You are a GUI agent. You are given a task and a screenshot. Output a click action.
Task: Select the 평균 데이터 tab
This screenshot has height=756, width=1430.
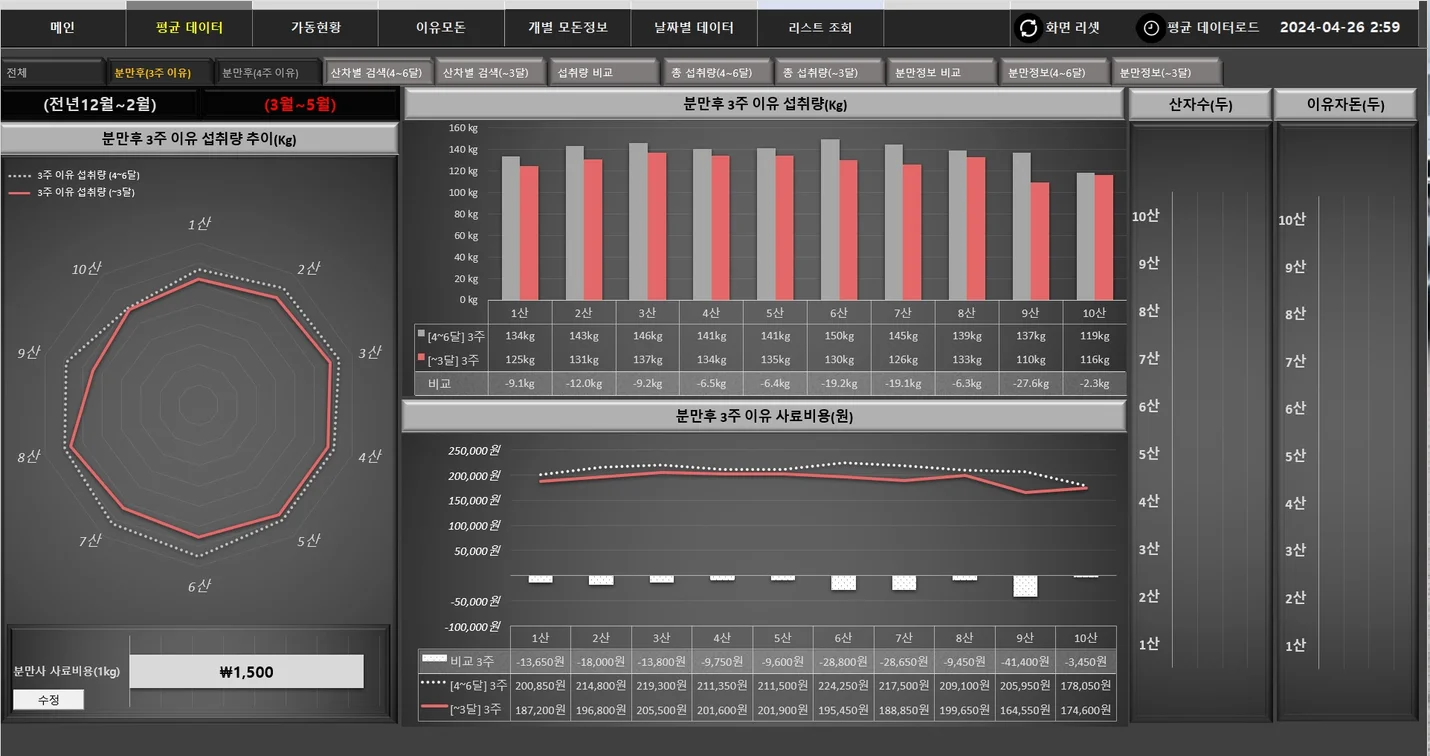190,28
